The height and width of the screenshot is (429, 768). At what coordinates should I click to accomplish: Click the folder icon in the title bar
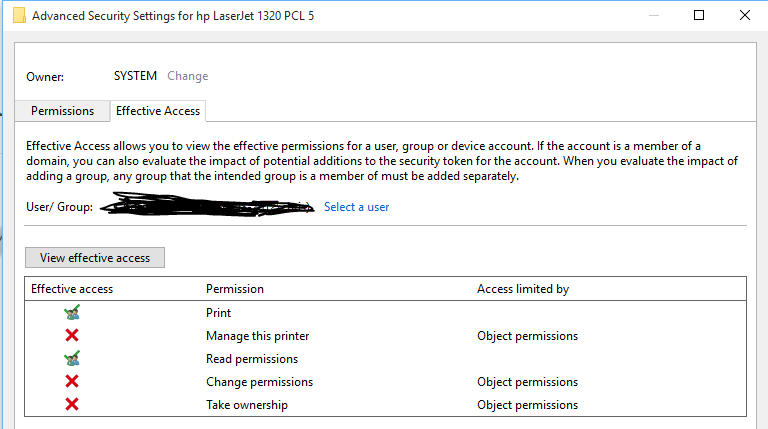pos(17,15)
